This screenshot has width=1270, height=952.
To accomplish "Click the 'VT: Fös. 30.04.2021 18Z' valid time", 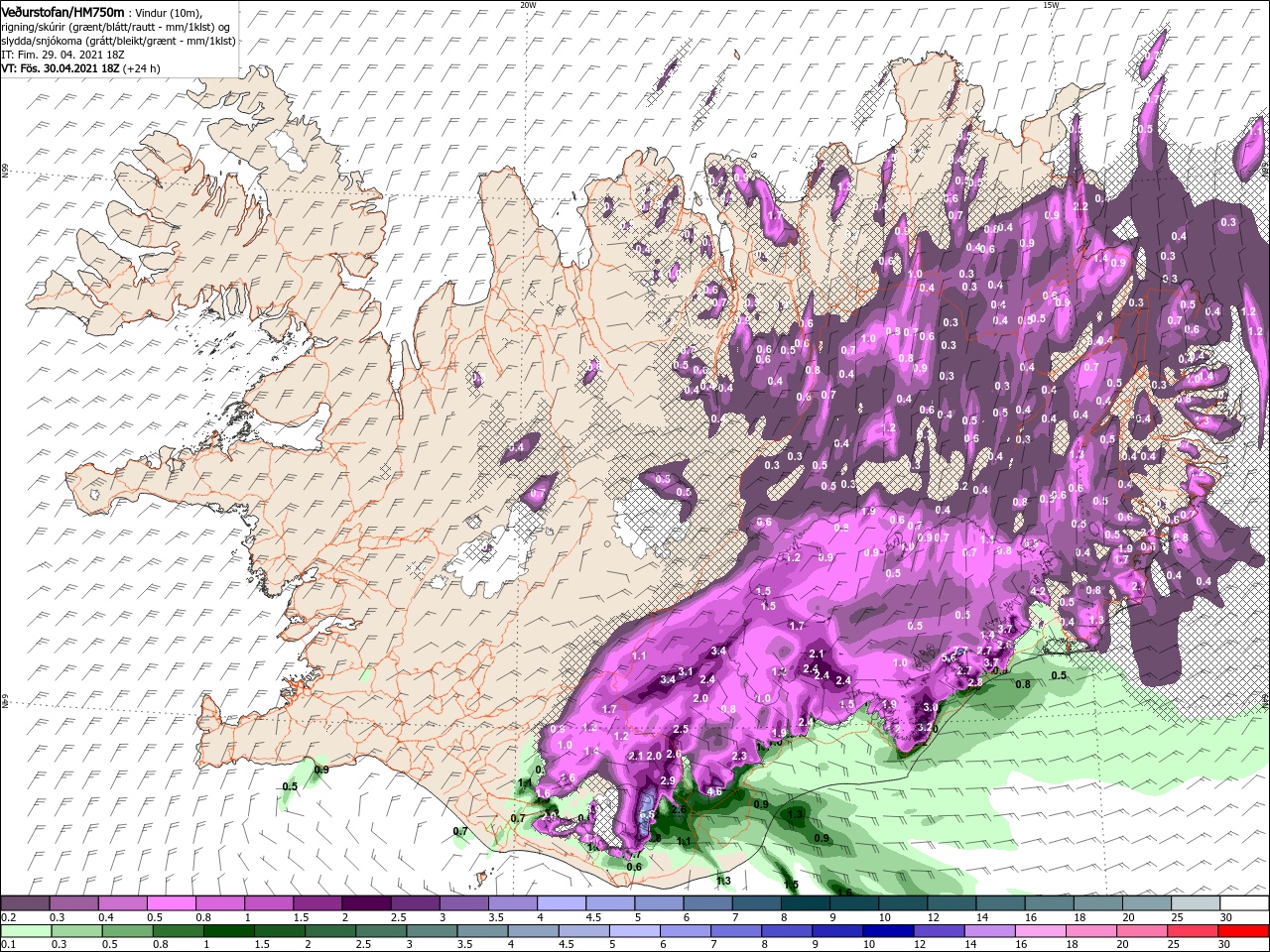I will coord(61,68).
